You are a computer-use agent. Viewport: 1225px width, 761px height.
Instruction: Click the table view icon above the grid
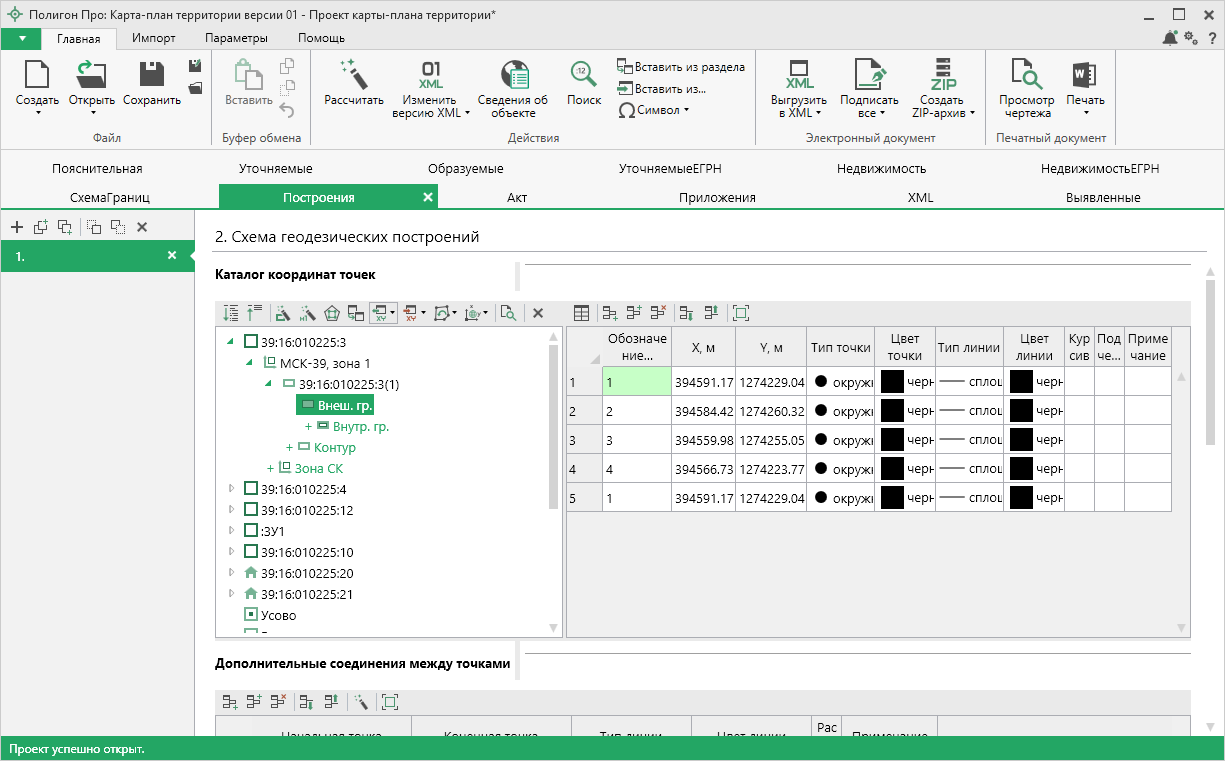(x=581, y=313)
